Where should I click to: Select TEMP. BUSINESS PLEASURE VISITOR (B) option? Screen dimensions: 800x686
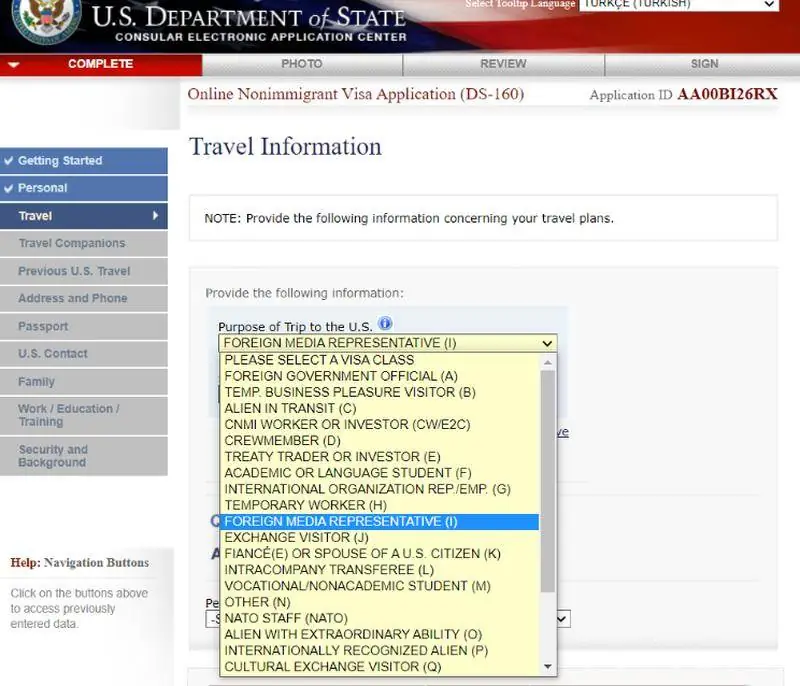coord(349,392)
